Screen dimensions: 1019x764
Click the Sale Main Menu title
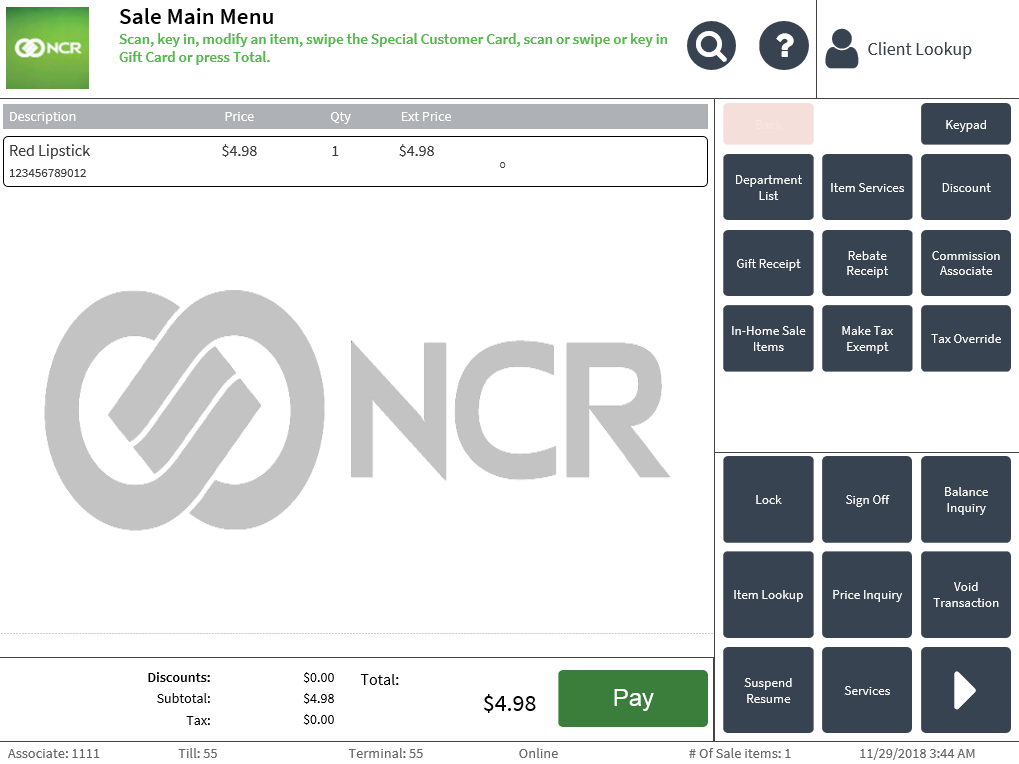point(196,16)
